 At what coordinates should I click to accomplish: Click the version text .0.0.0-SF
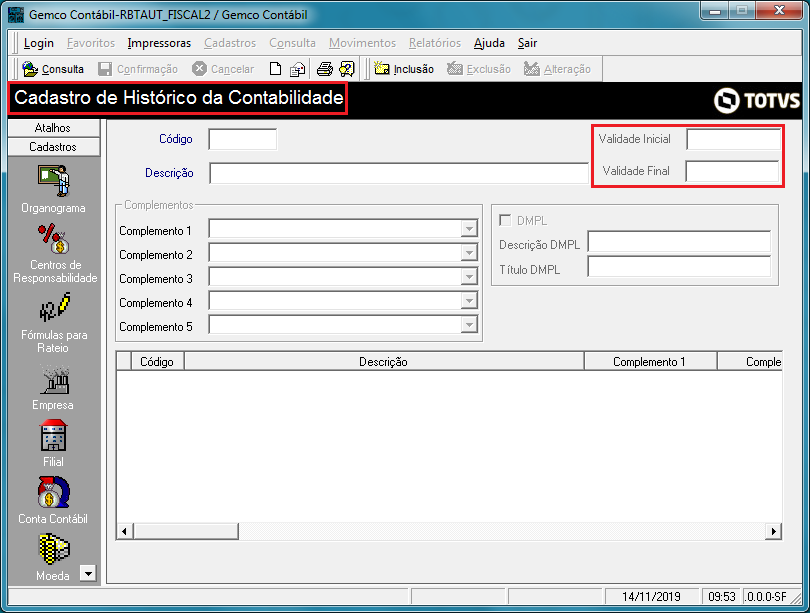click(766, 596)
